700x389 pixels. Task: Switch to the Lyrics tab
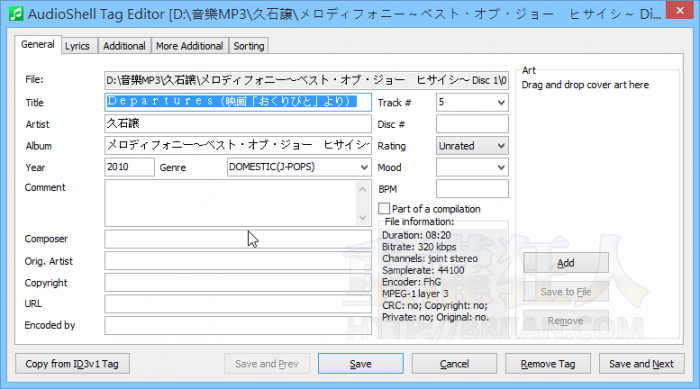(77, 46)
